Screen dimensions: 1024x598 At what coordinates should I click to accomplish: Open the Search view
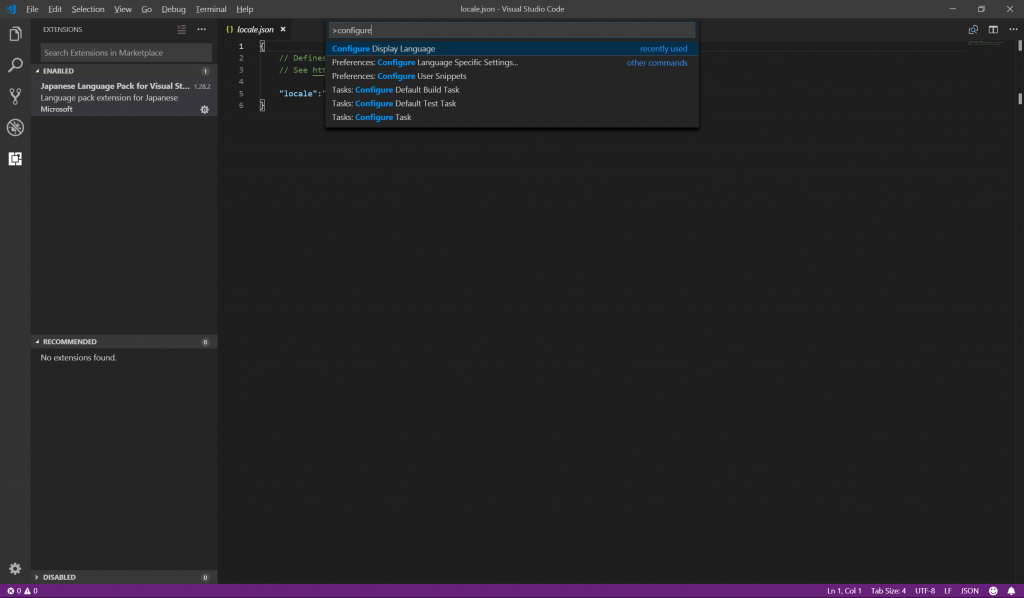pyautogui.click(x=15, y=65)
